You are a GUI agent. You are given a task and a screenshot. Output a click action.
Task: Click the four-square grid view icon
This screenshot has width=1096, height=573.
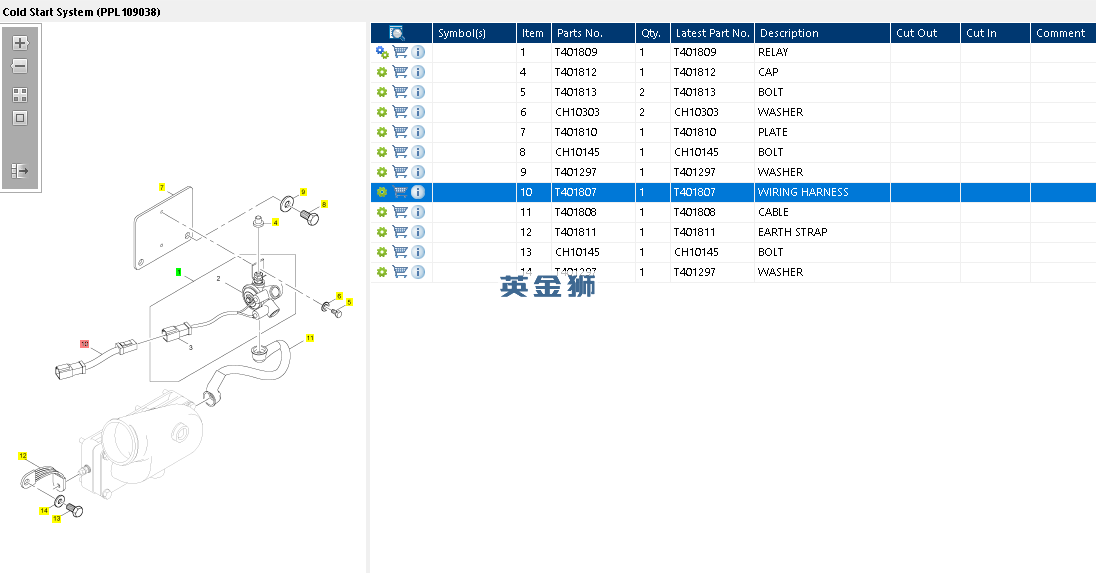click(20, 95)
